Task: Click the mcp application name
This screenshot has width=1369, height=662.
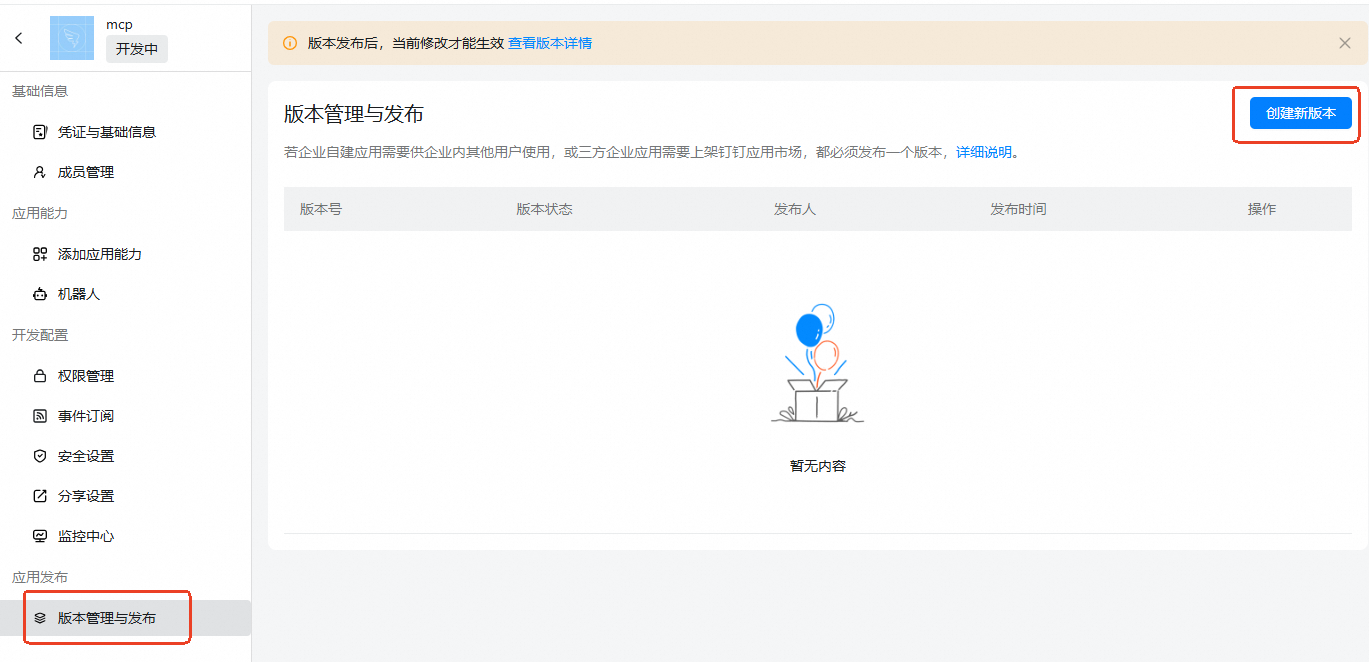Action: [119, 24]
